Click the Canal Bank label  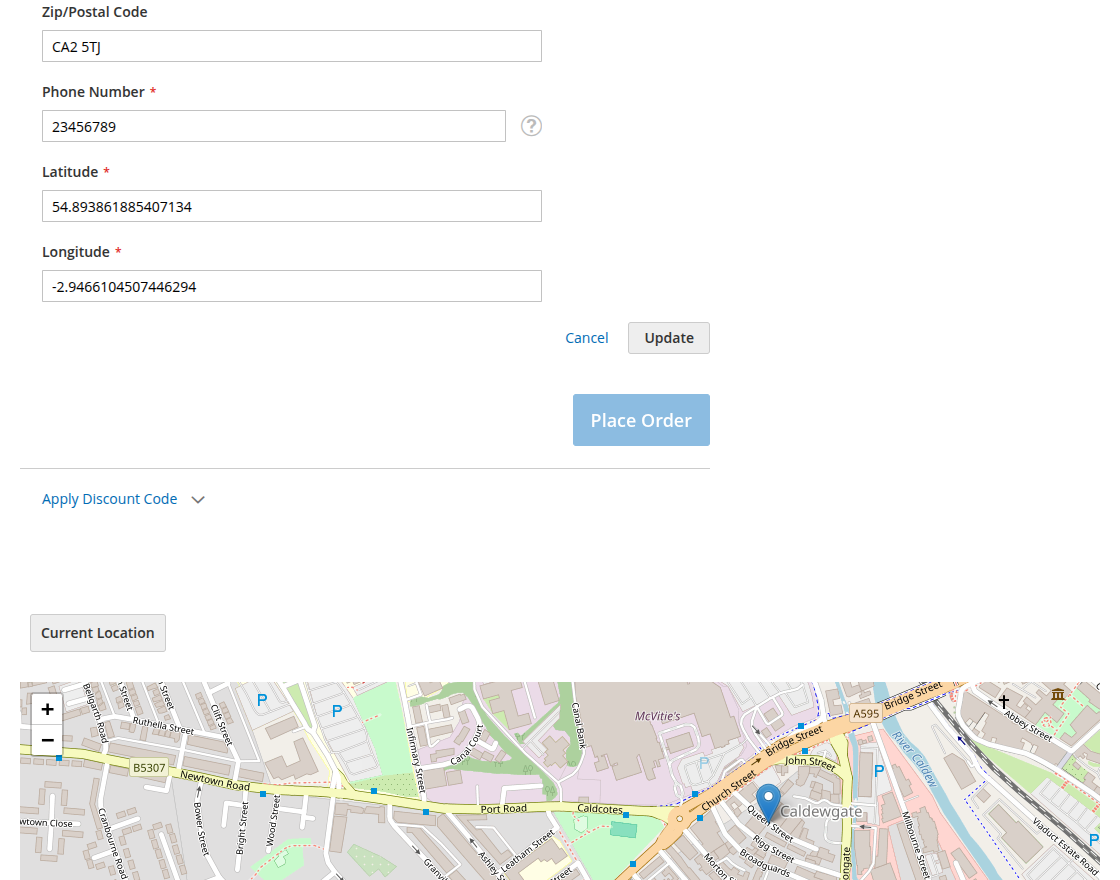pos(579,724)
